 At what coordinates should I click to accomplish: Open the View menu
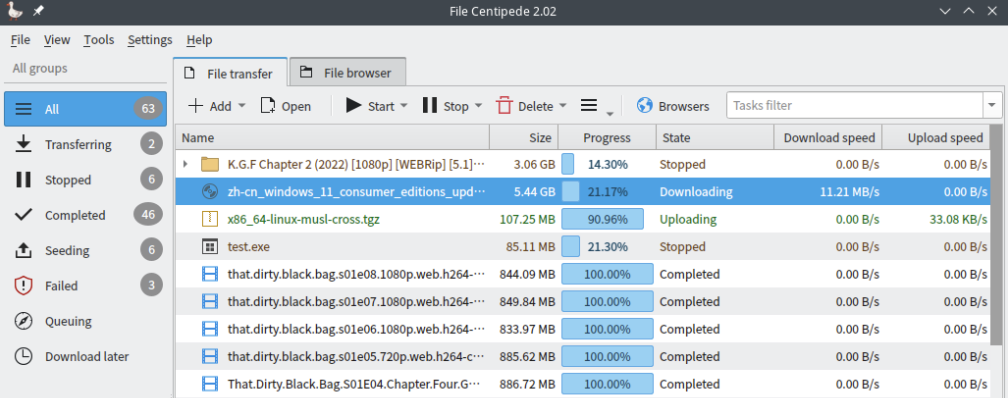[x=57, y=40]
